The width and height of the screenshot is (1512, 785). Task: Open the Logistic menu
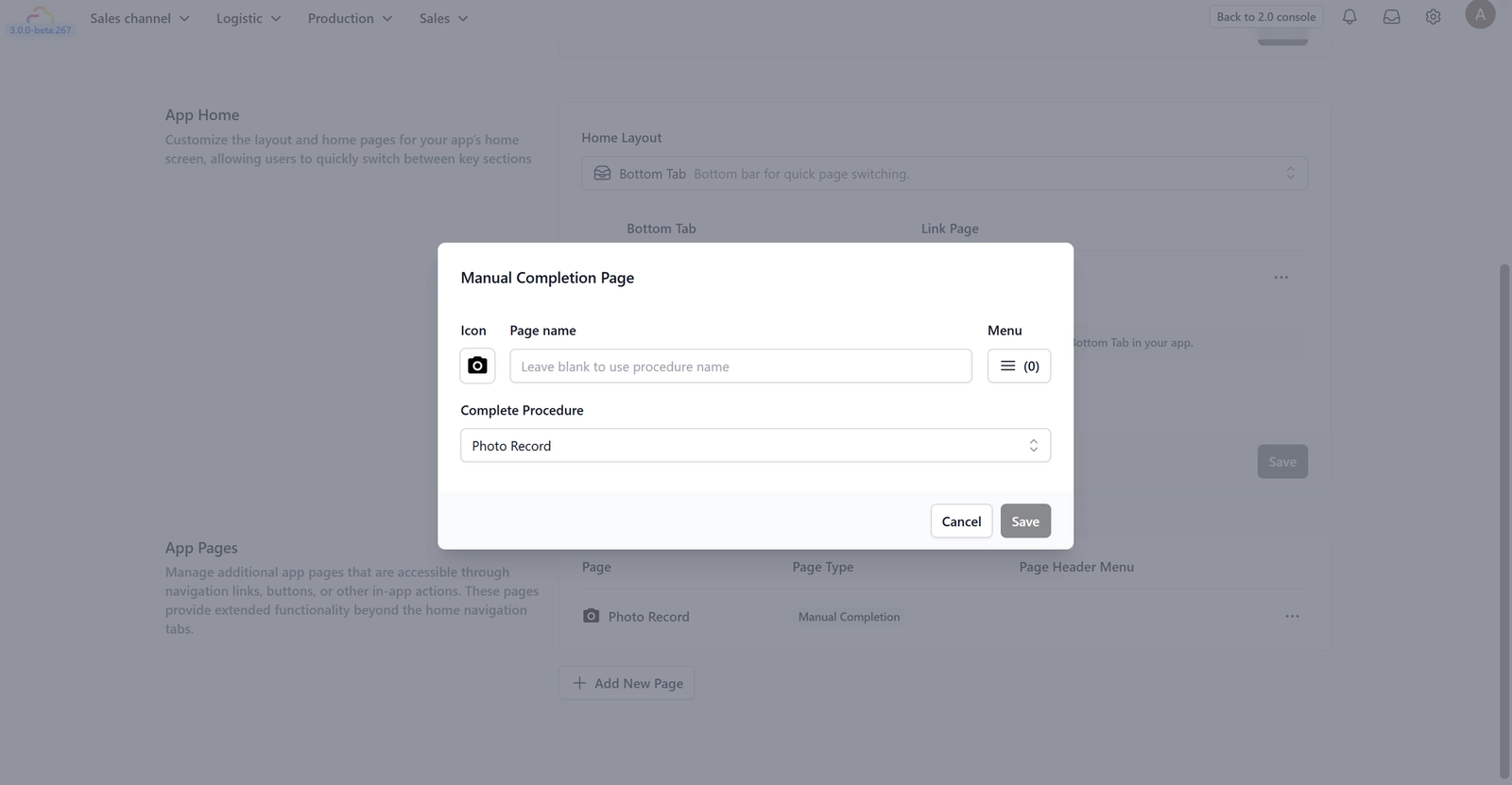[248, 18]
